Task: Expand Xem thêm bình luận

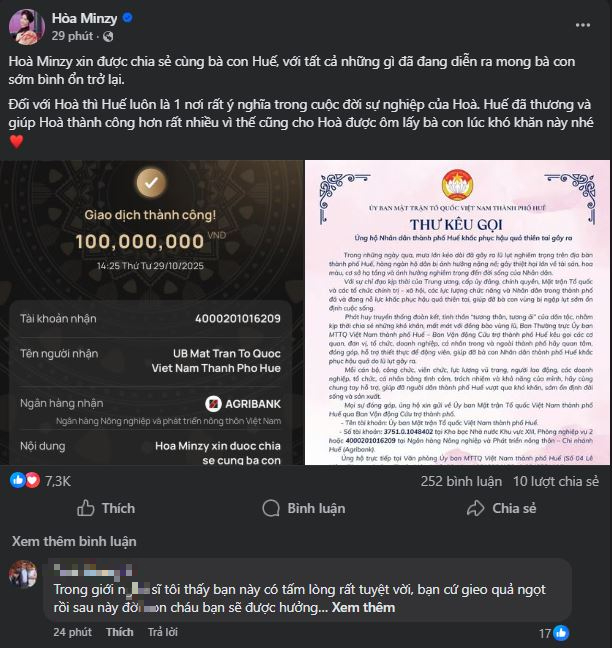Action: coord(74,541)
